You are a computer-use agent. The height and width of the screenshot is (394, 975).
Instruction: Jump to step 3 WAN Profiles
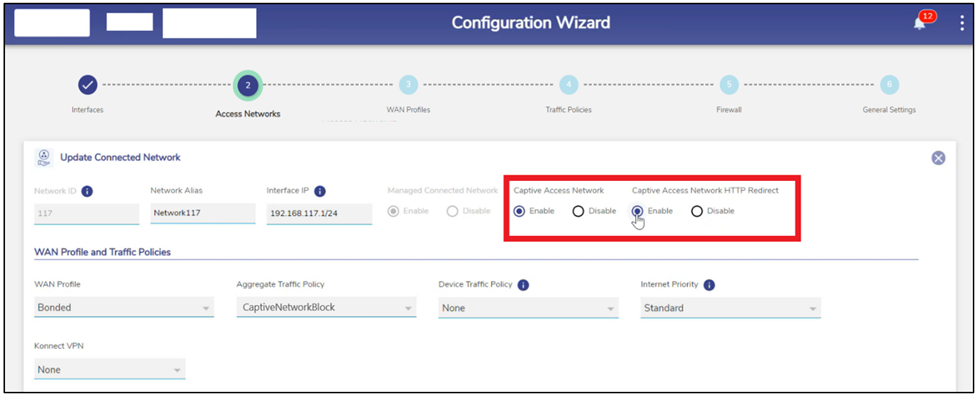pyautogui.click(x=408, y=85)
